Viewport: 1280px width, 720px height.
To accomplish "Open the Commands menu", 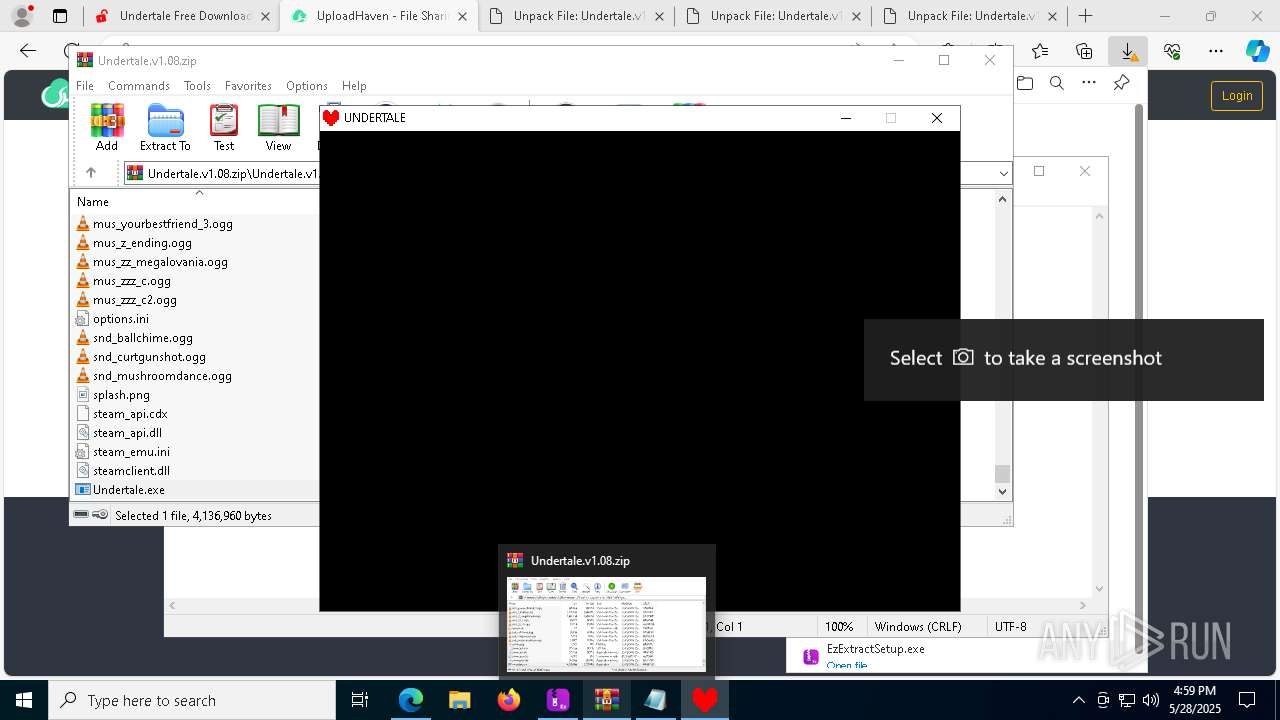I will [x=139, y=86].
